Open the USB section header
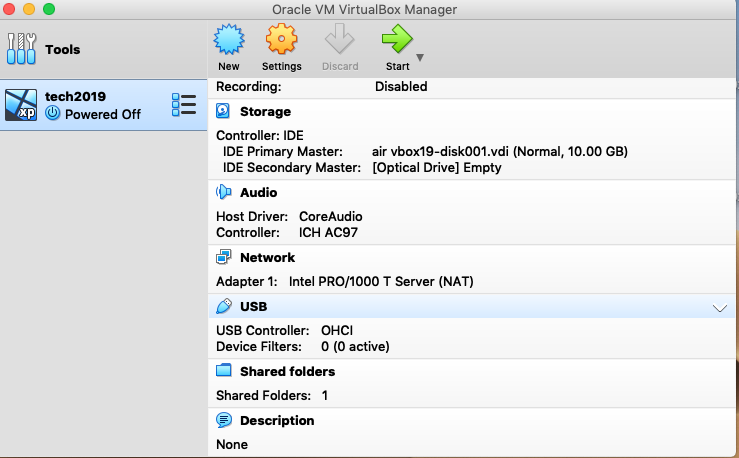Screen dimensions: 739x458 (x=254, y=307)
